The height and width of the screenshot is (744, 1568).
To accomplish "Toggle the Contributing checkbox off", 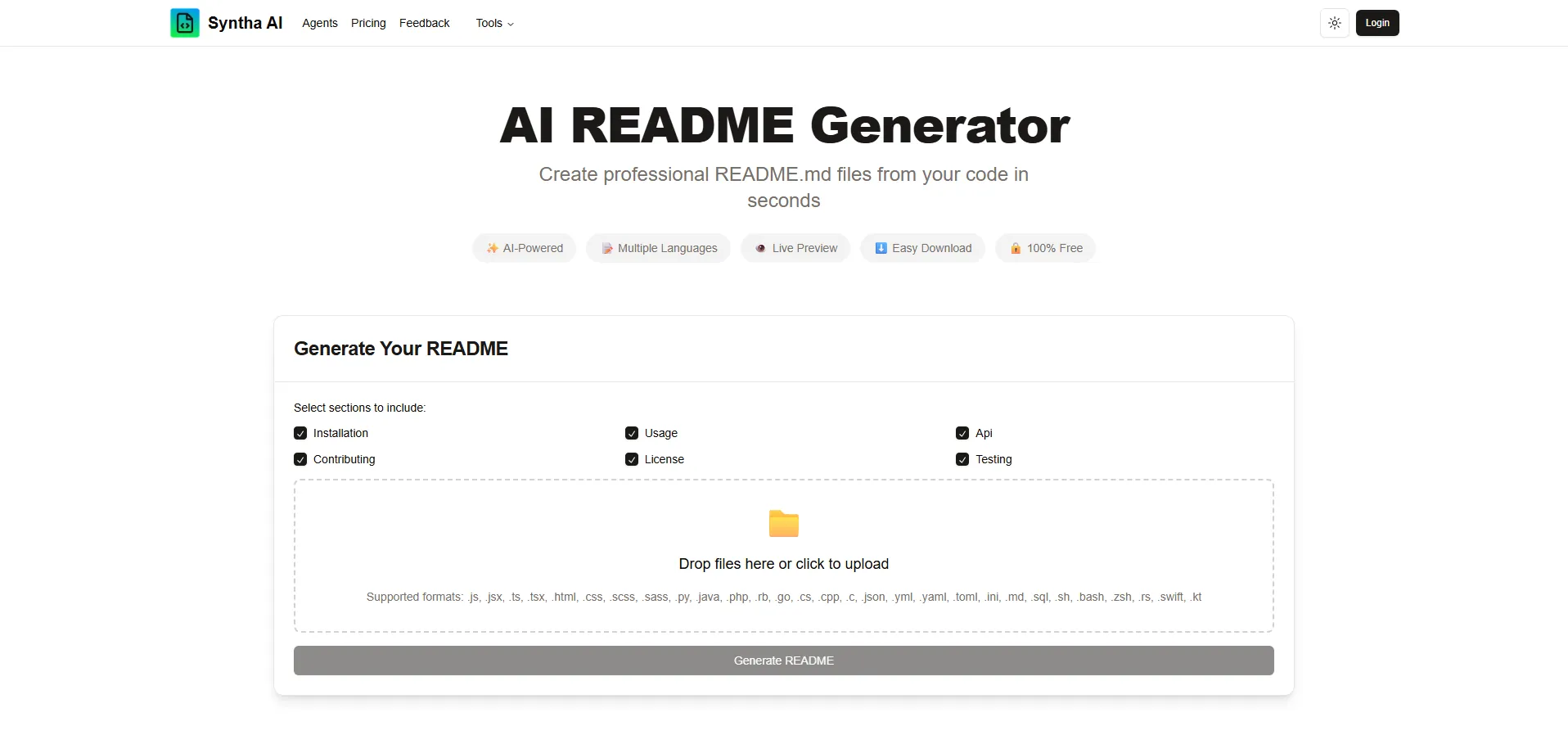I will [300, 459].
